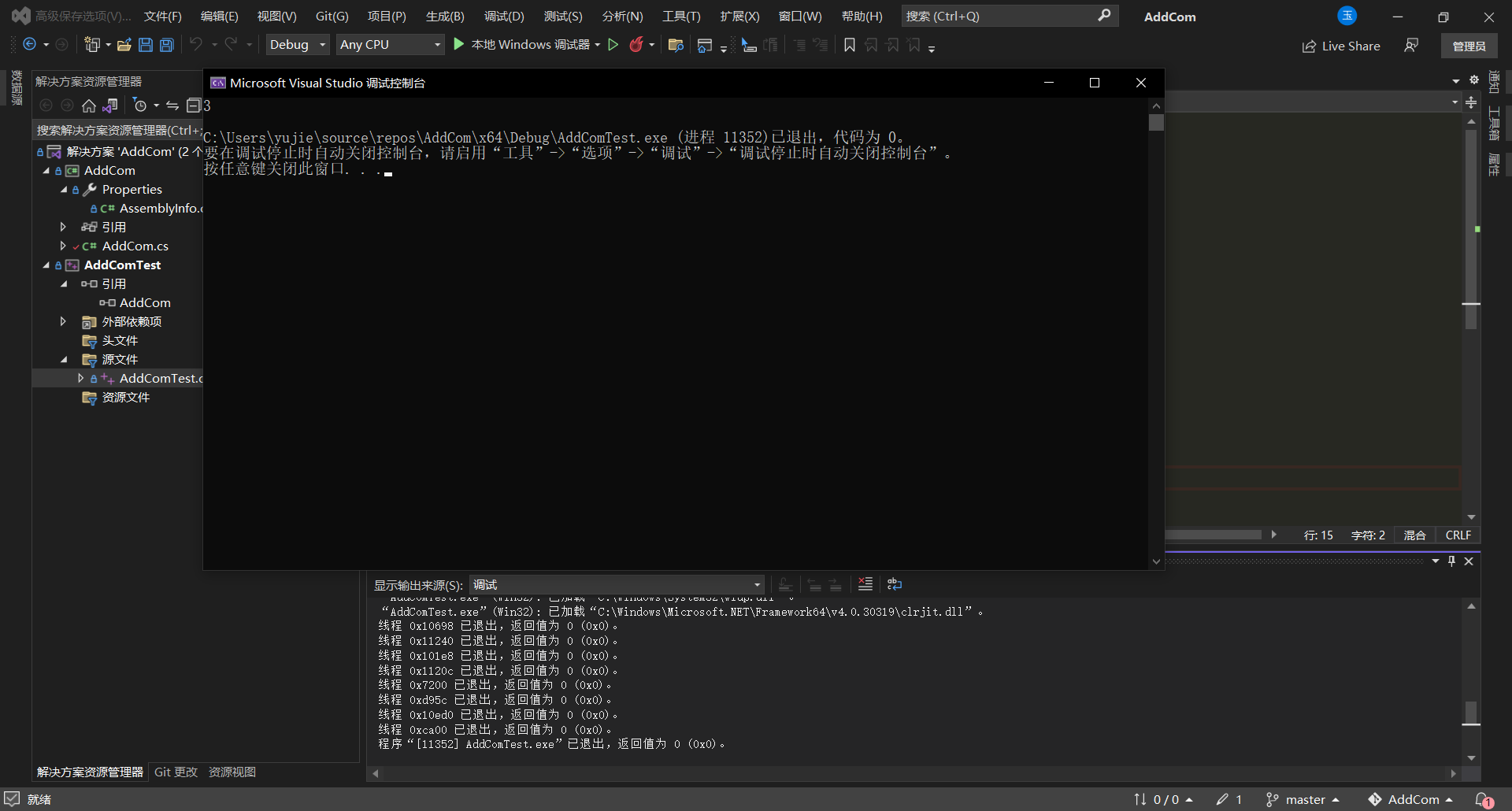Click the hot reload flame icon
Image resolution: width=1512 pixels, height=811 pixels.
coord(636,45)
